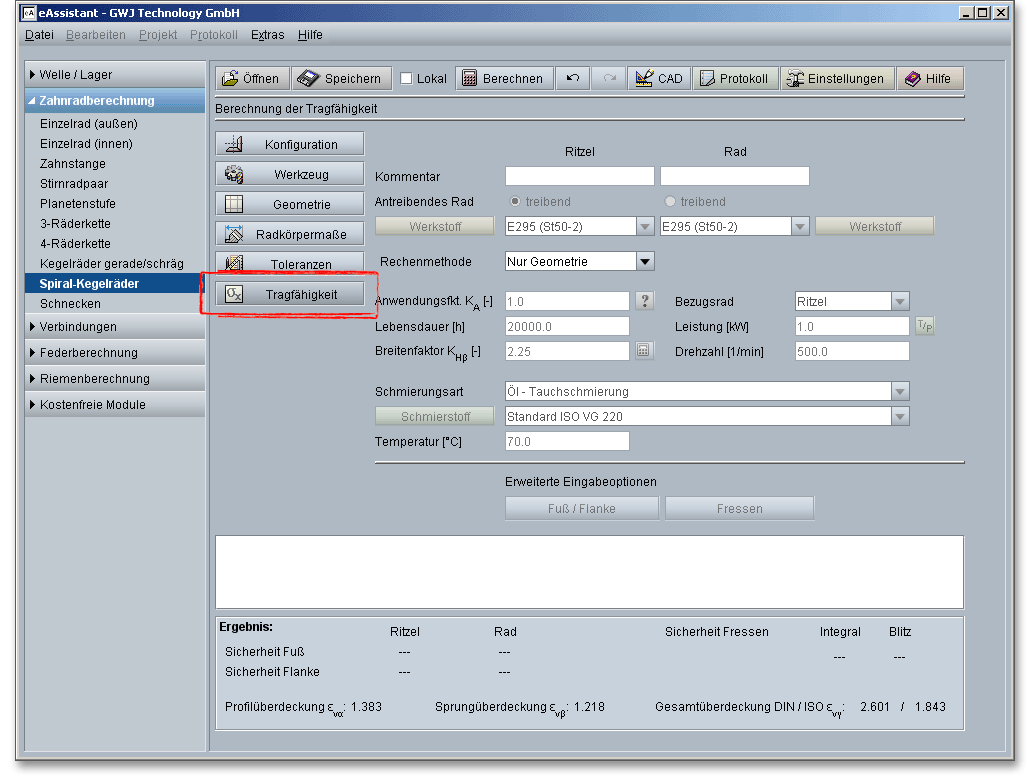This screenshot has height=776, width=1030.
Task: Open Einstellungen settings in toolbar
Action: 836,78
